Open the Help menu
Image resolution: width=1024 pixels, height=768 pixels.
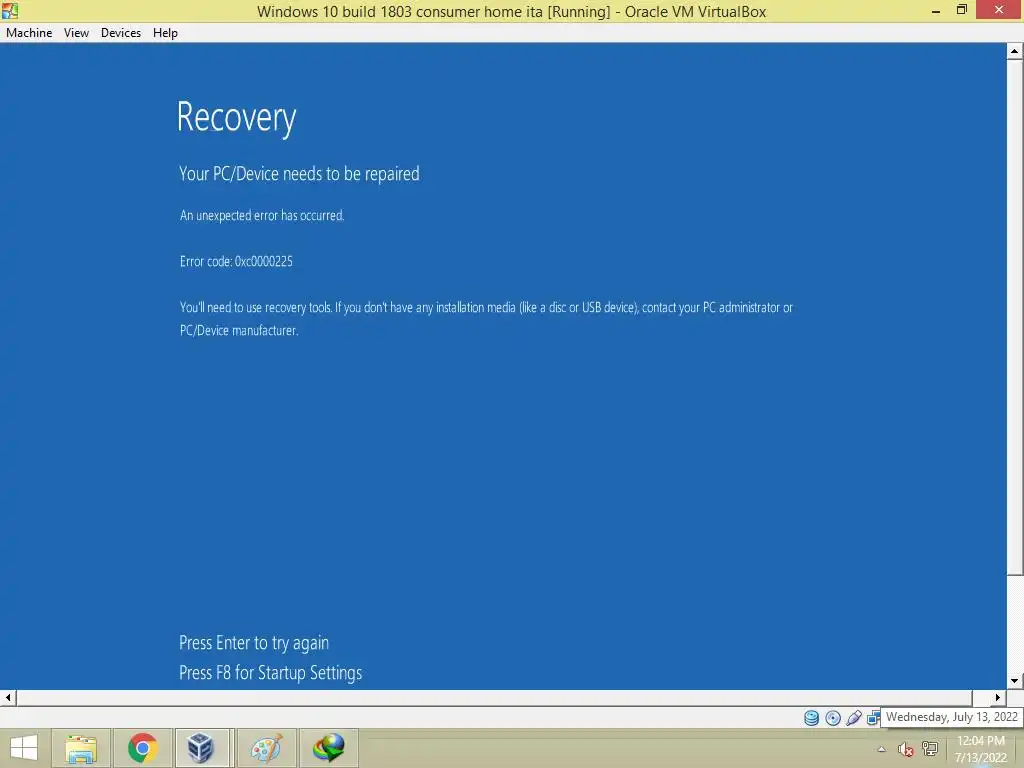(165, 33)
